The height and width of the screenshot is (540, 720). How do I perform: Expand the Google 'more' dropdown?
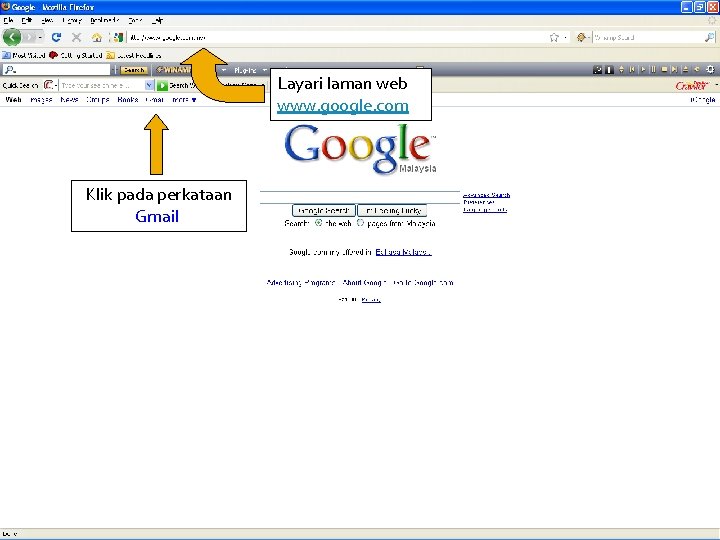click(184, 100)
